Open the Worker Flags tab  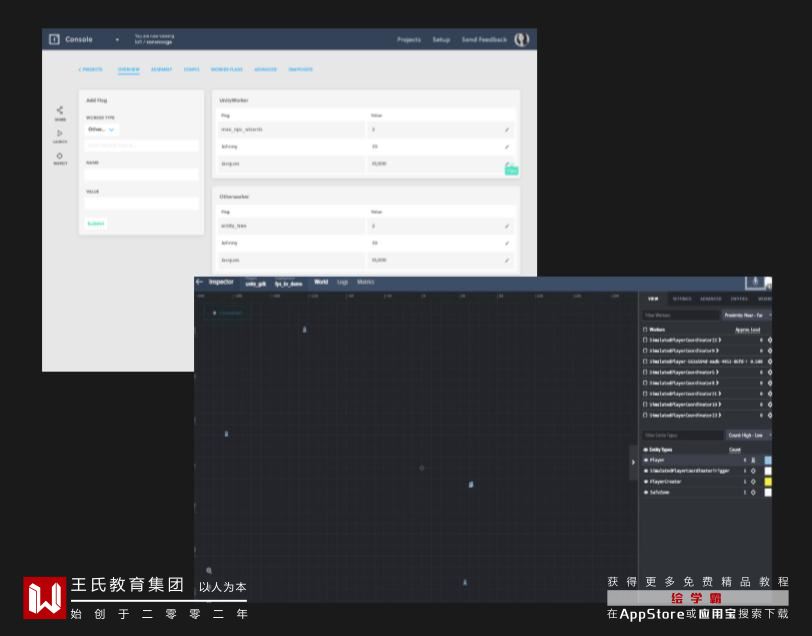[226, 69]
